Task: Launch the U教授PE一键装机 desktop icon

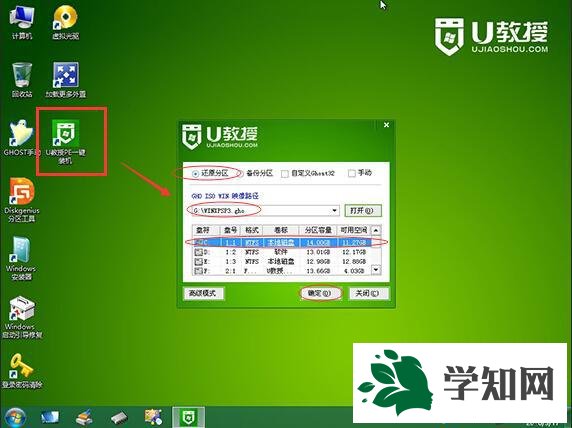Action: (x=66, y=142)
